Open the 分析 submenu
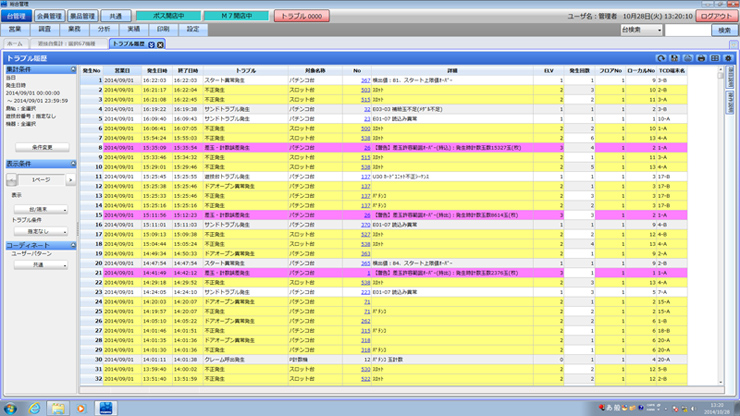 (x=104, y=29)
